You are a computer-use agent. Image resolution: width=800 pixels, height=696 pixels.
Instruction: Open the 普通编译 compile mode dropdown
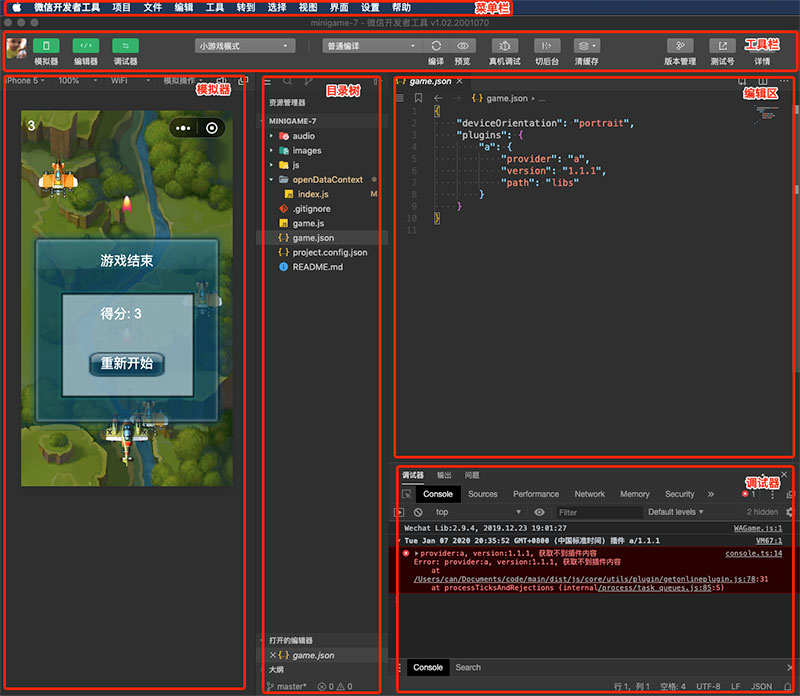tap(372, 46)
